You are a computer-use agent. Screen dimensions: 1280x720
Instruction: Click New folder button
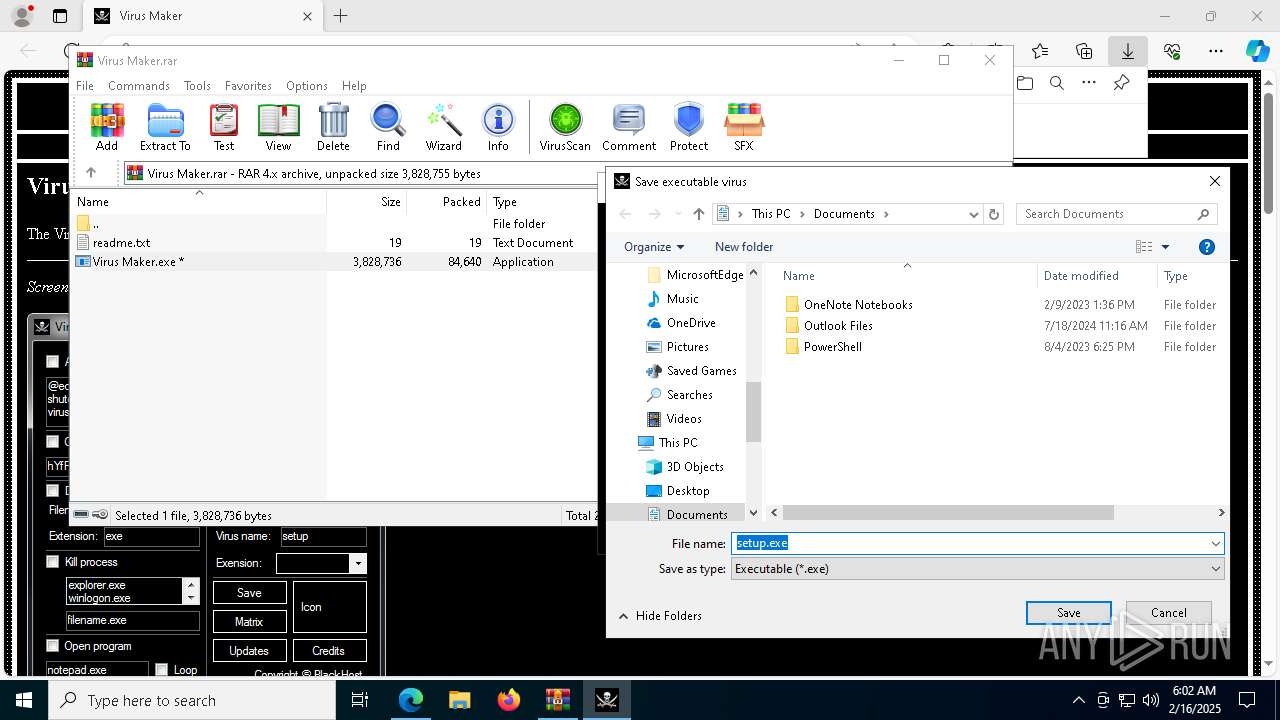(x=744, y=247)
